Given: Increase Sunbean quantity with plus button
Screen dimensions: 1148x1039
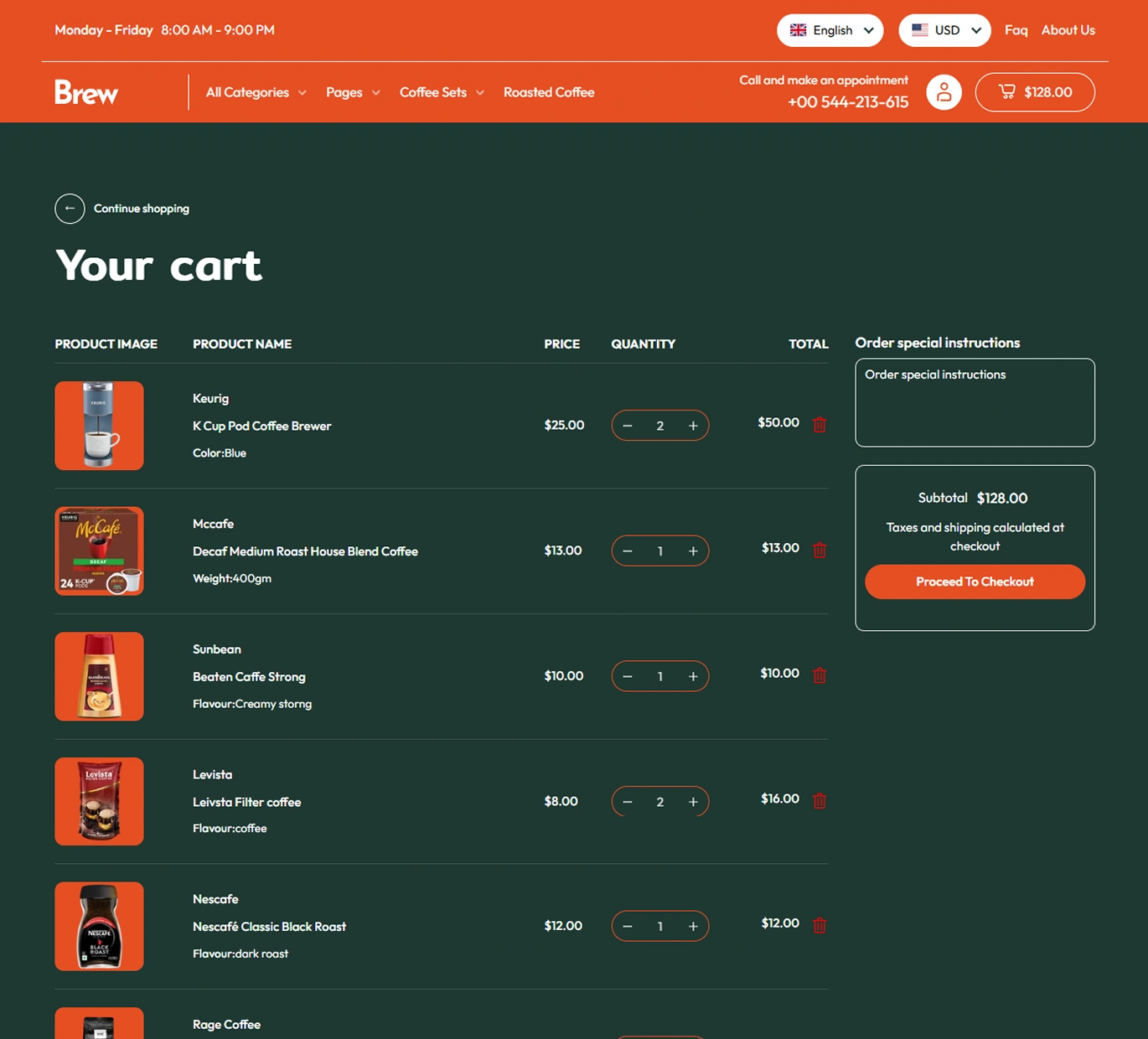Looking at the screenshot, I should 693,676.
